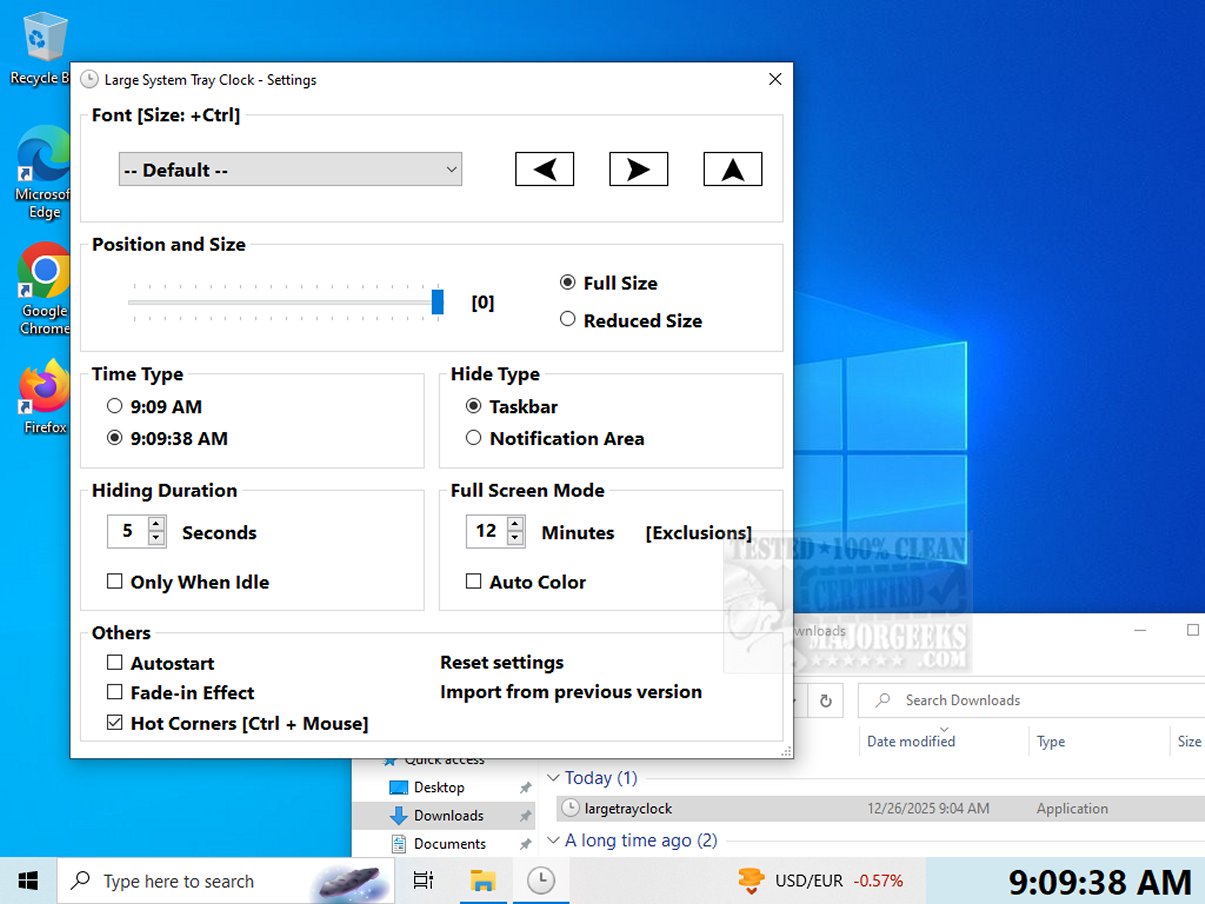Open Large Tray Clock taskbar icon

click(540, 880)
